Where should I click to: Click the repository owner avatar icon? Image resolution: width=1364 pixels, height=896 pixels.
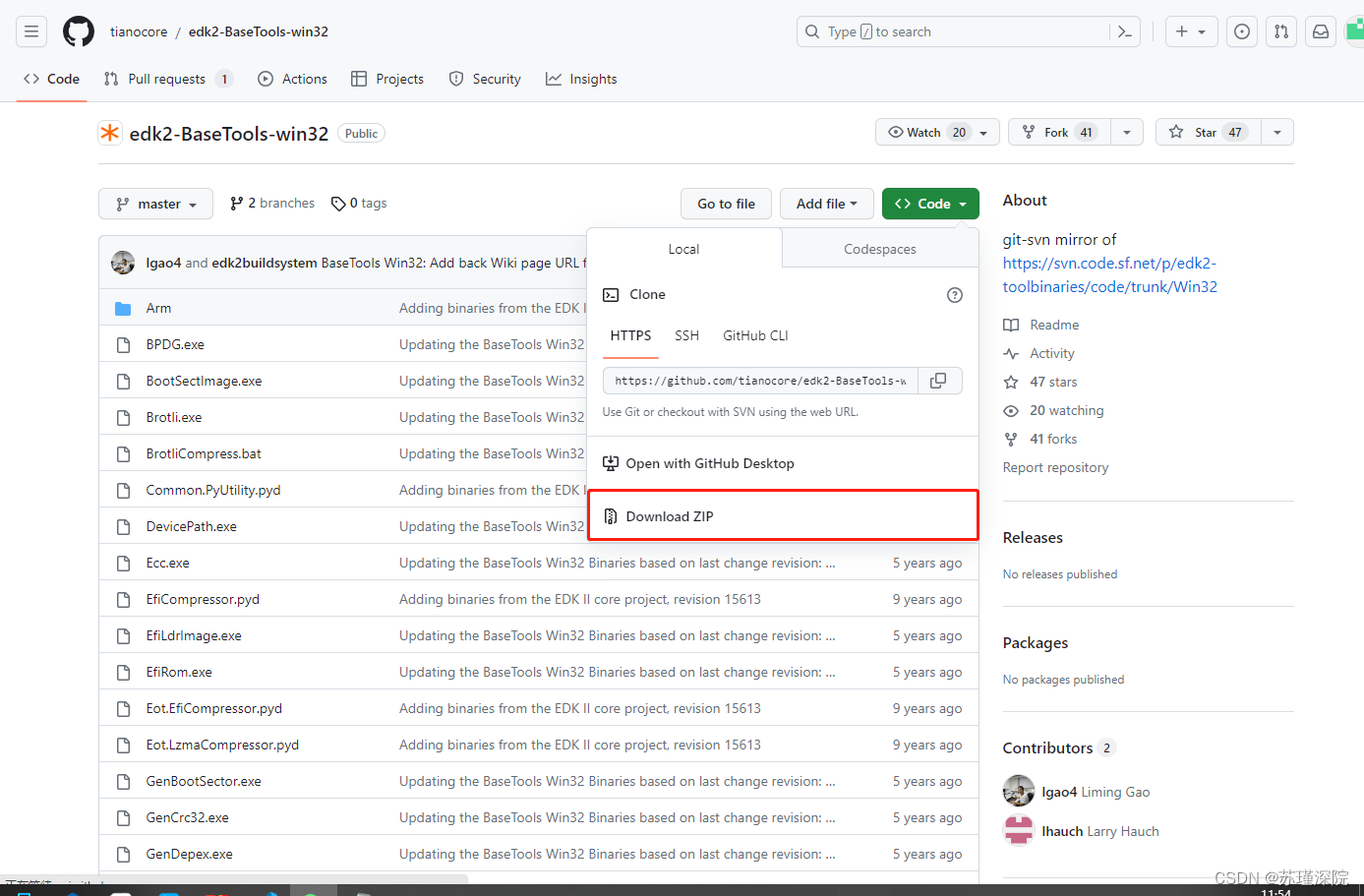109,133
